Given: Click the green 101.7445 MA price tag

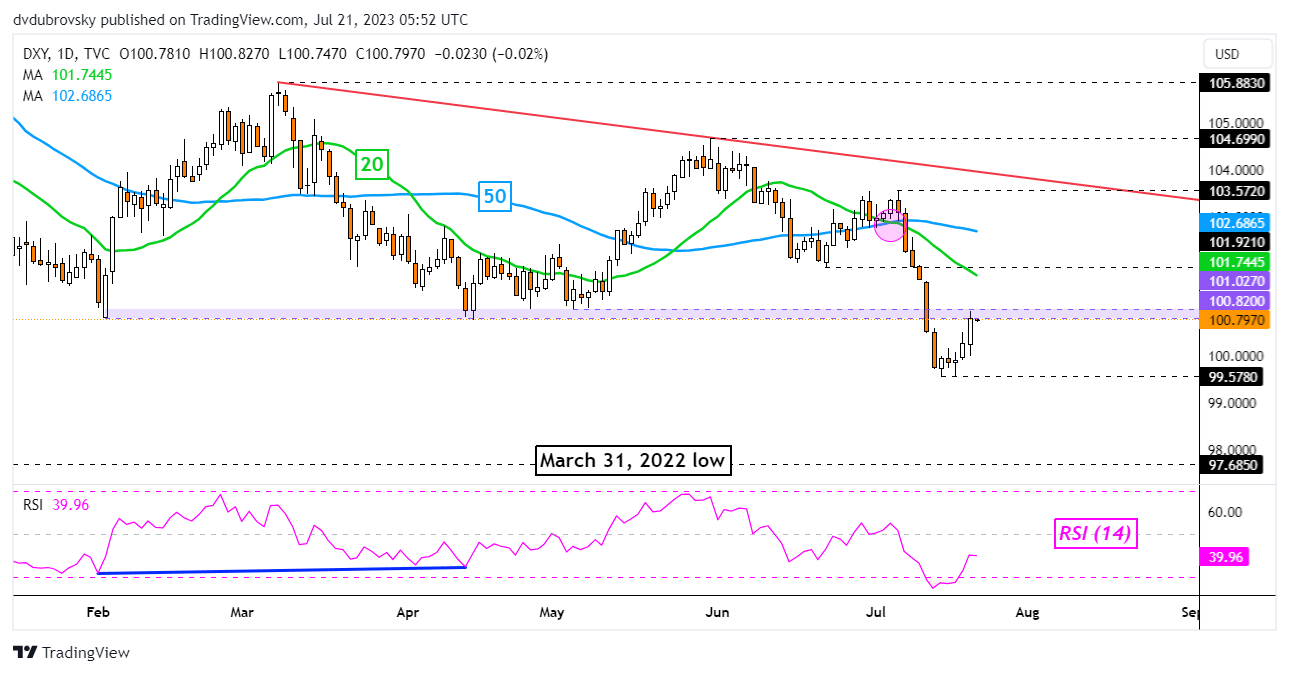Looking at the screenshot, I should point(1235,262).
